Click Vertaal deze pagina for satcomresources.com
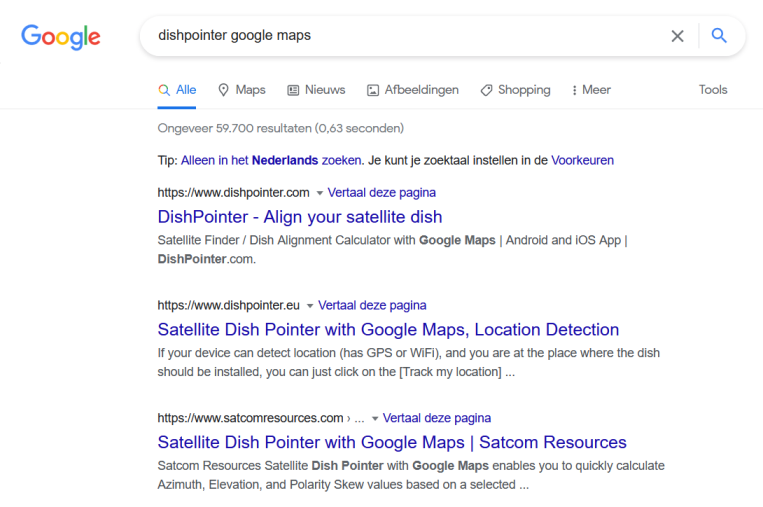This screenshot has width=763, height=507. point(436,418)
